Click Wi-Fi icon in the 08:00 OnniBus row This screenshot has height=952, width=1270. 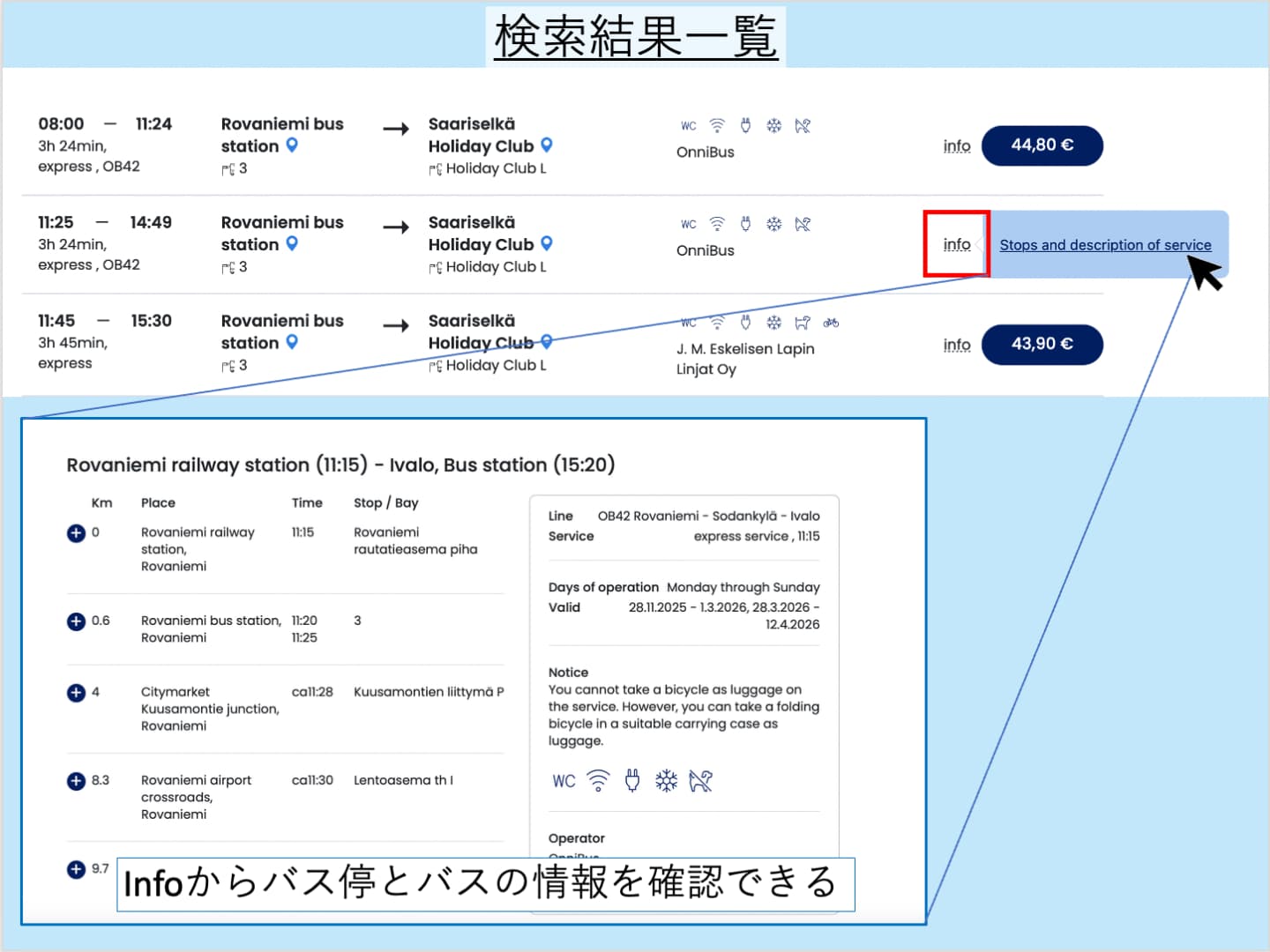[x=717, y=126]
